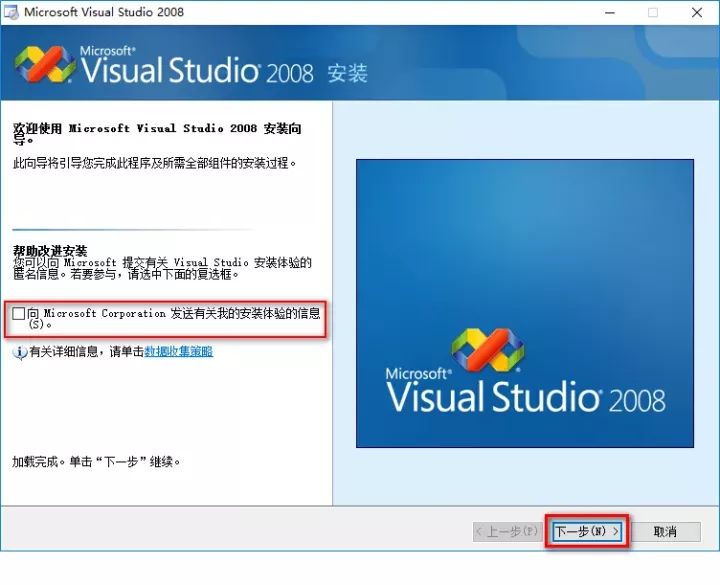Click the colorful infinity logo in the splash image
The image size is (720, 585).
[x=487, y=347]
